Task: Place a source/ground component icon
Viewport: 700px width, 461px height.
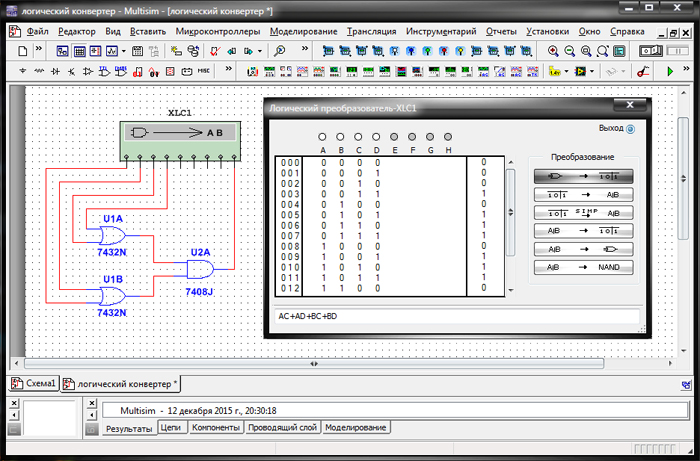Action: (x=23, y=71)
